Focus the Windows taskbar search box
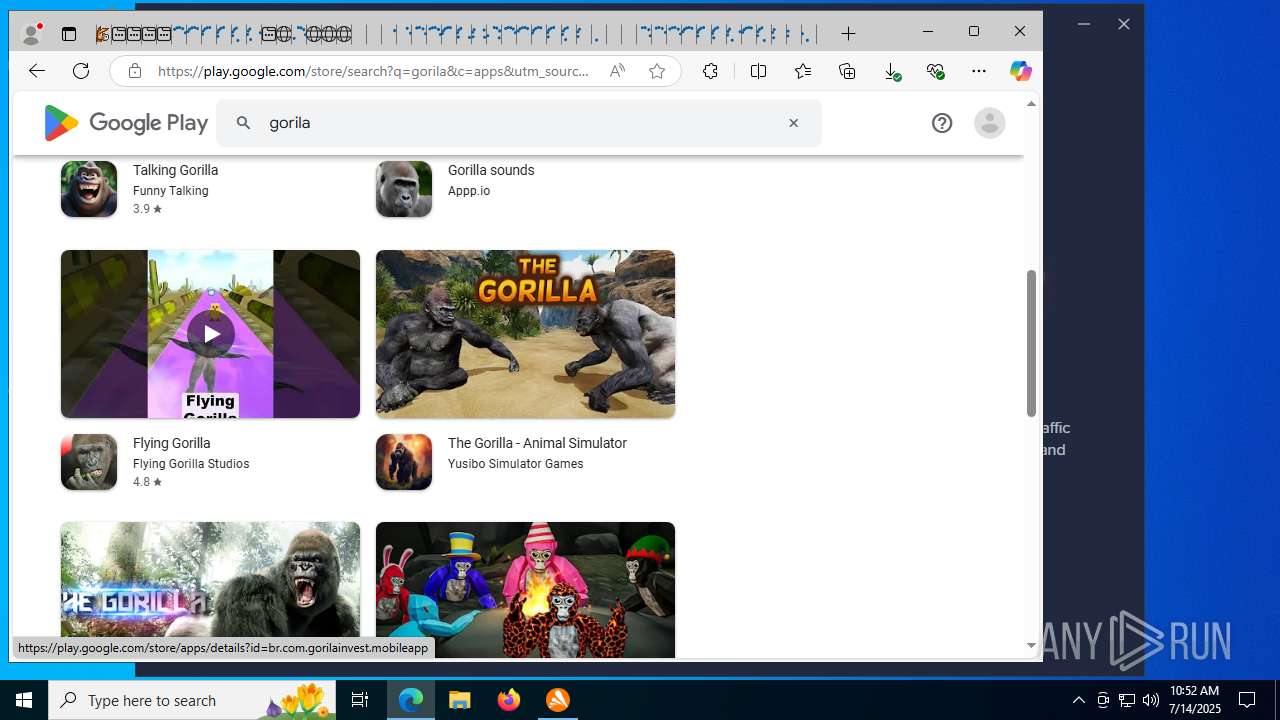The image size is (1280, 720). (x=192, y=700)
